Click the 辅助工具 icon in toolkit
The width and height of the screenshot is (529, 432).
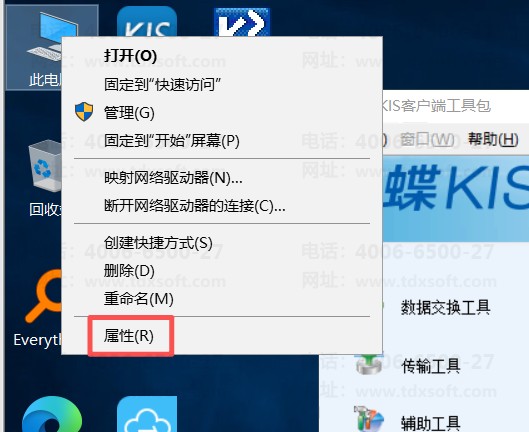[369, 418]
